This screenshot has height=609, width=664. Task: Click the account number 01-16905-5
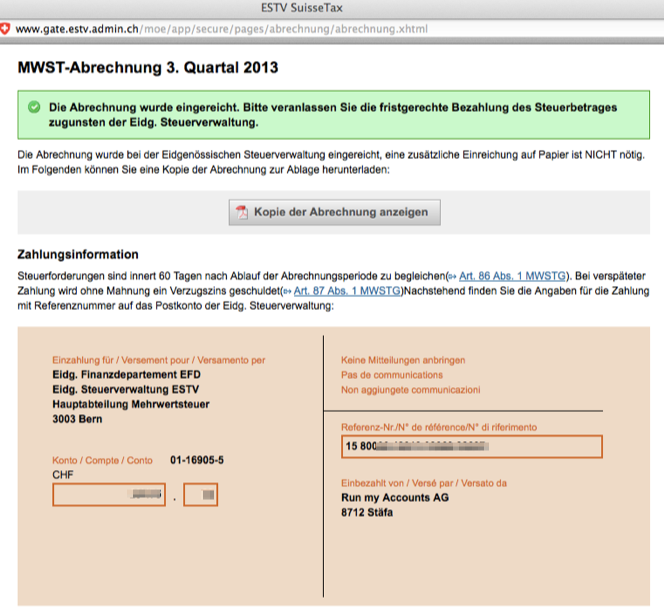pyautogui.click(x=197, y=460)
